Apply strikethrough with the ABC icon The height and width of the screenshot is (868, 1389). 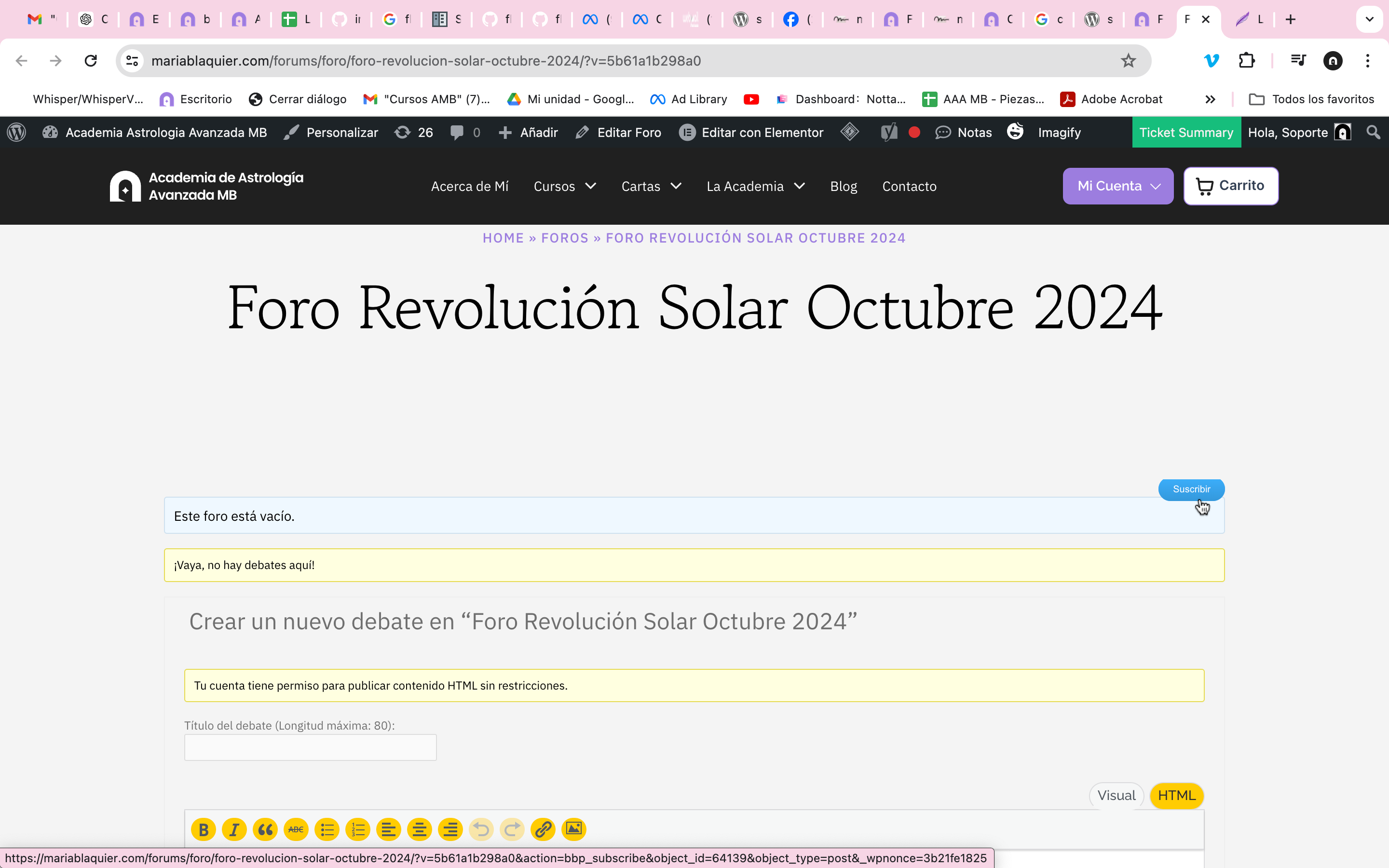[296, 829]
